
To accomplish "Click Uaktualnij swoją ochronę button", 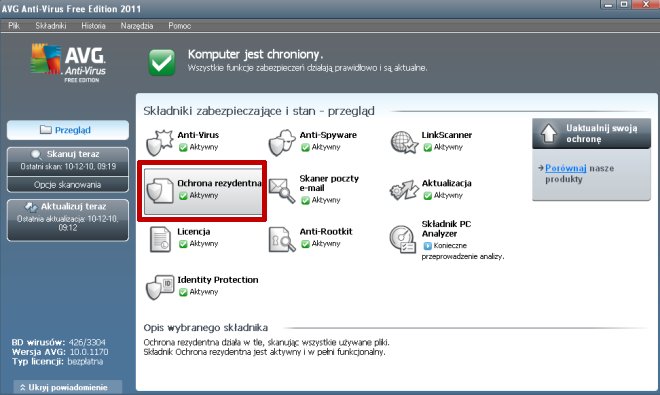I will click(x=591, y=133).
